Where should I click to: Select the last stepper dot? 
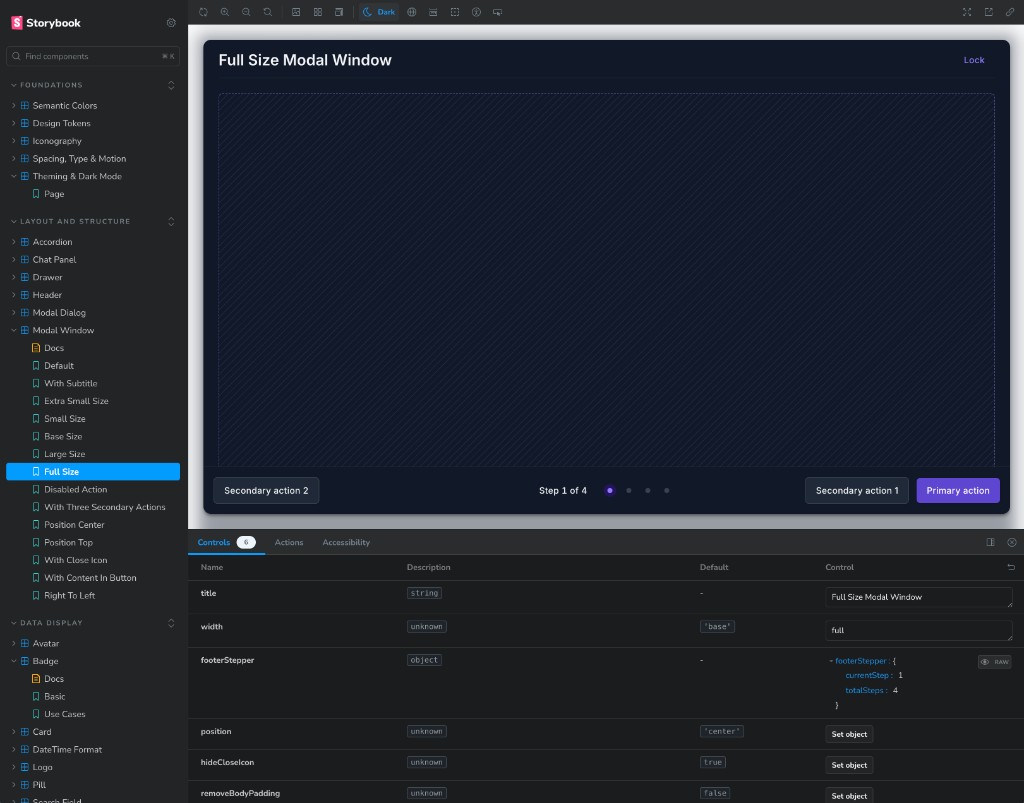click(667, 490)
